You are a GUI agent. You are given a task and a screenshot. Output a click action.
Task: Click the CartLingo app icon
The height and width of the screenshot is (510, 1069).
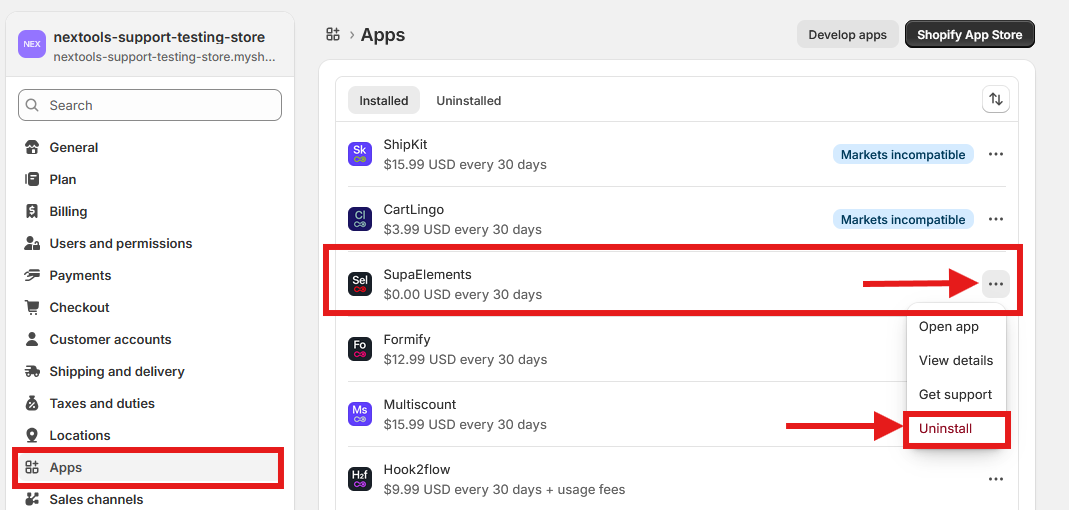point(360,219)
